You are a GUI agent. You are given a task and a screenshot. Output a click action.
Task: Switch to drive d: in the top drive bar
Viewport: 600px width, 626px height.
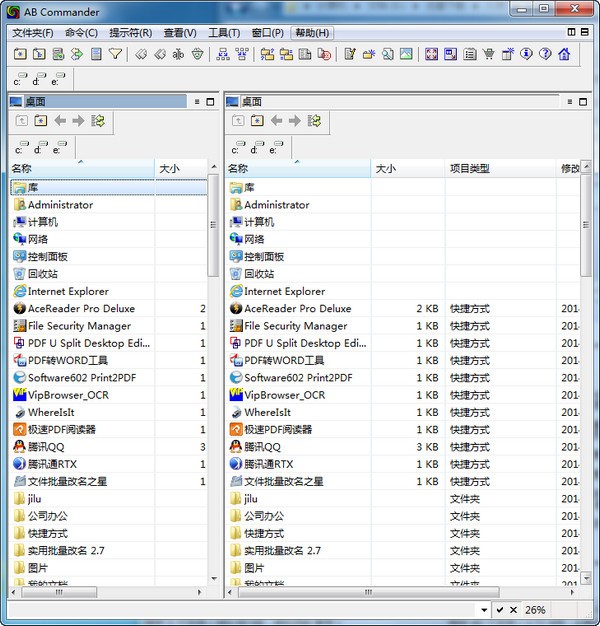39,78
